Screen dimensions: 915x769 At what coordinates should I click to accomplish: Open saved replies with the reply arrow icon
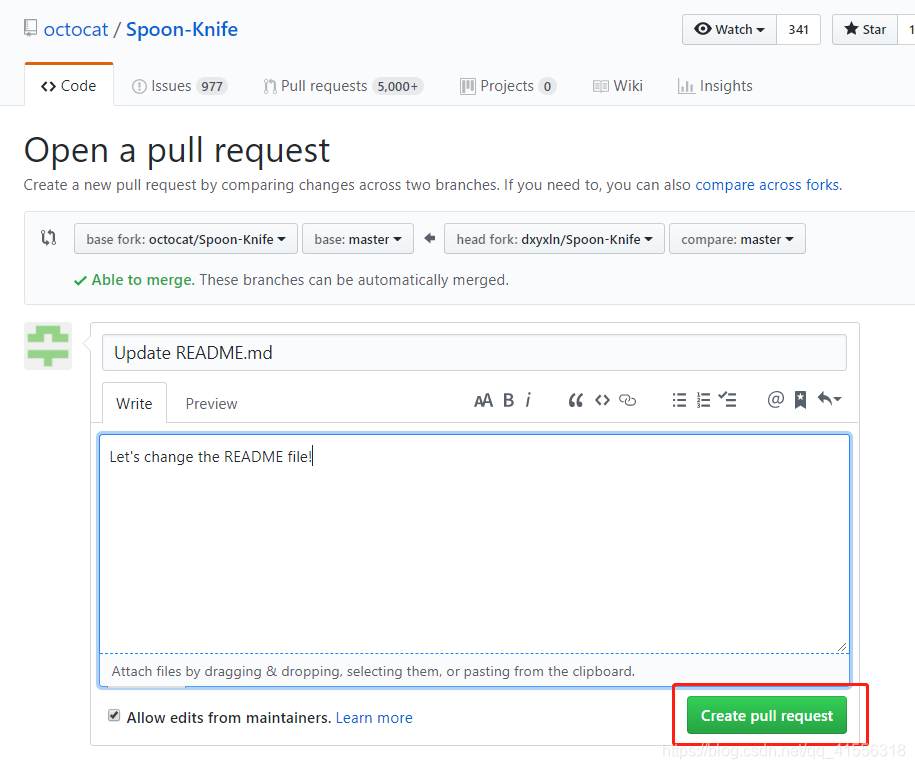coord(829,400)
